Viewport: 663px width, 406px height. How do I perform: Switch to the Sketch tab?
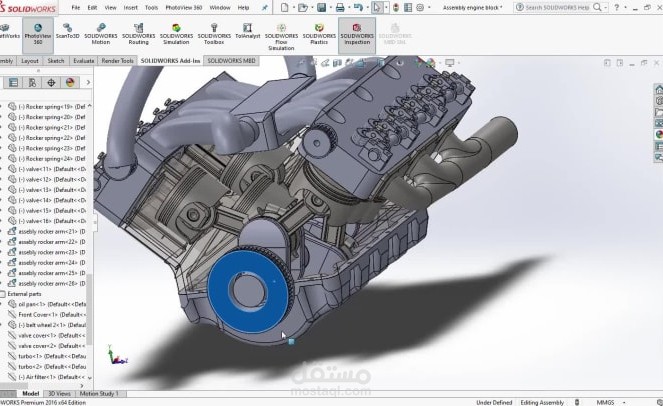point(56,61)
